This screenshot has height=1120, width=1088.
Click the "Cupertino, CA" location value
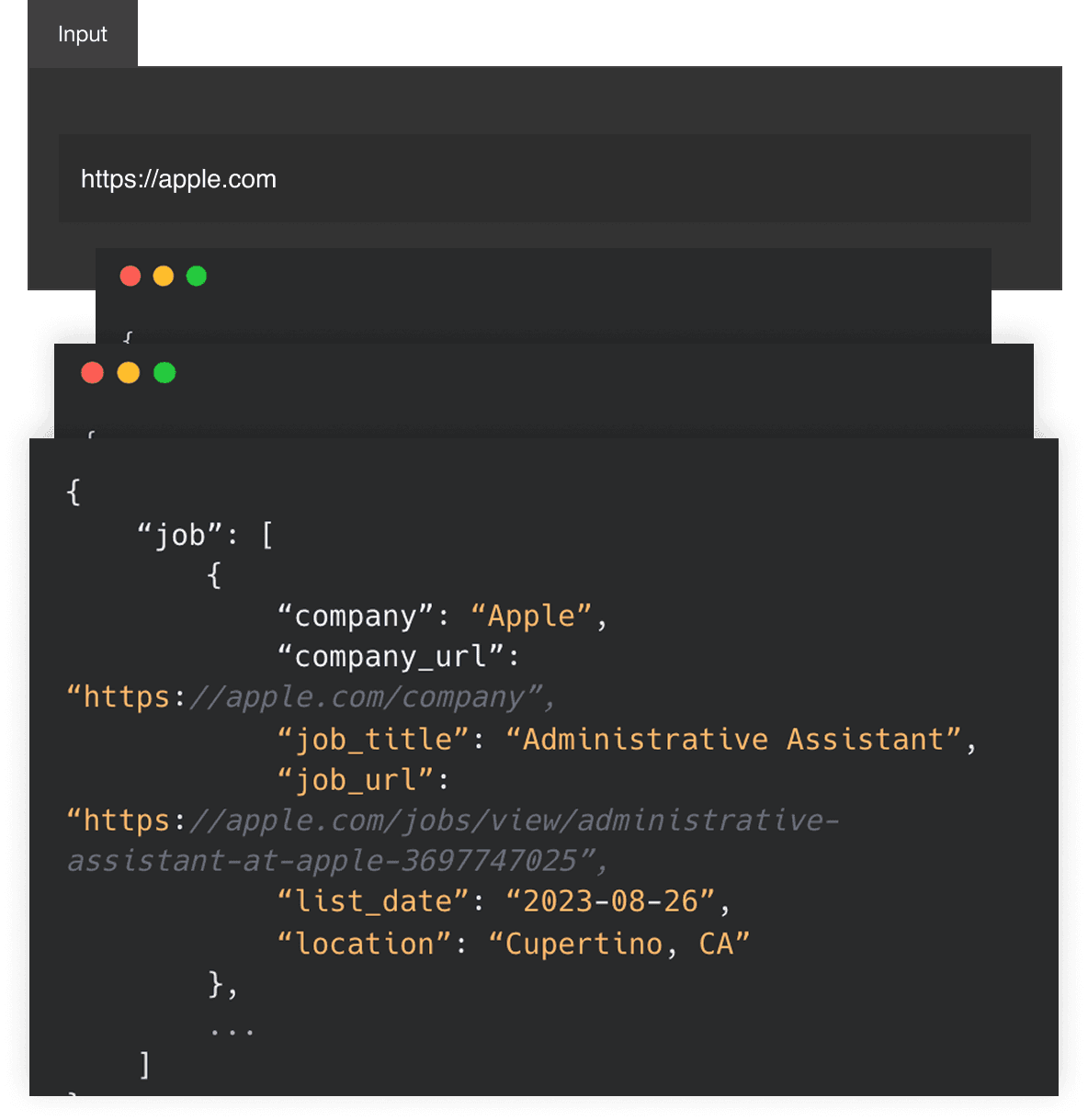tap(618, 944)
